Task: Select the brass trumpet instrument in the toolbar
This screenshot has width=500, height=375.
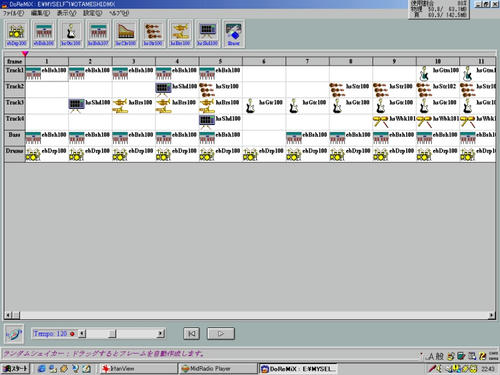Action: coord(180,33)
